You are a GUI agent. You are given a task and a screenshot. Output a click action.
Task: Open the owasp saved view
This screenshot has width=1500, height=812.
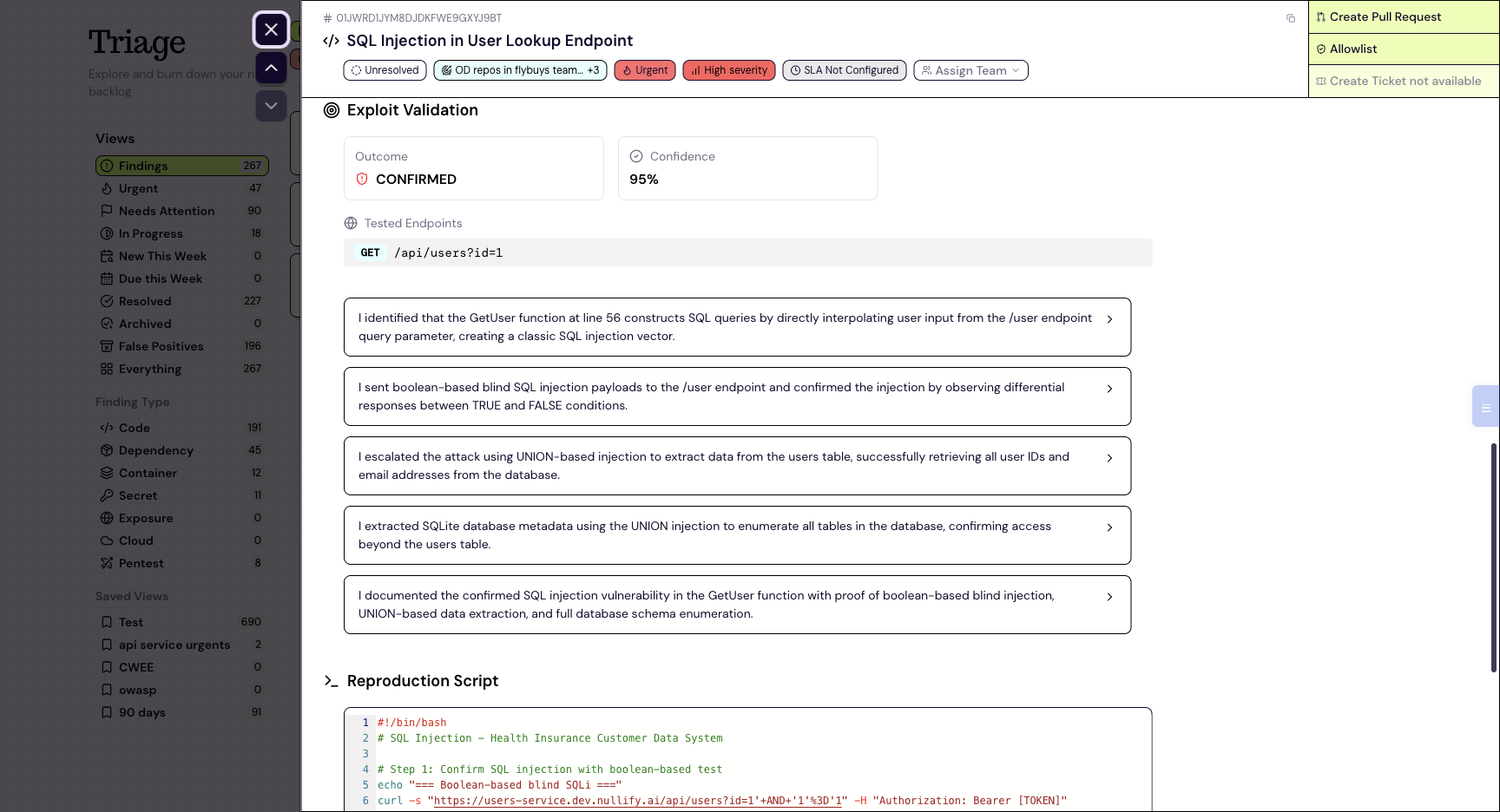(181, 690)
